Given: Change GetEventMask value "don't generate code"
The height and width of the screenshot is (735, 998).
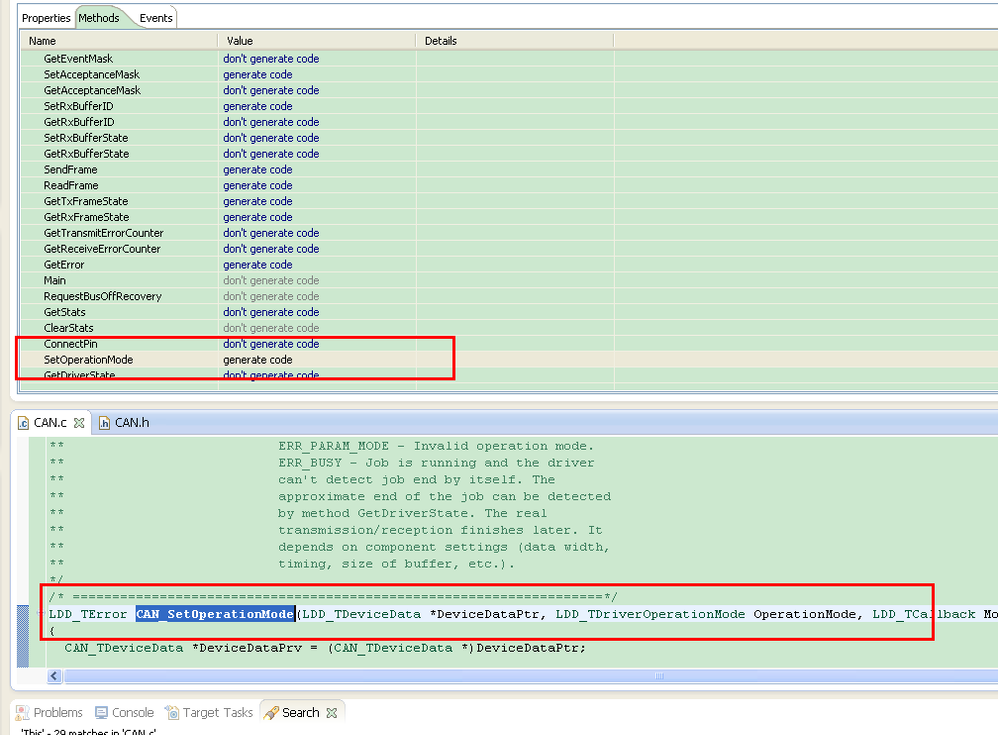Looking at the screenshot, I should (x=271, y=59).
